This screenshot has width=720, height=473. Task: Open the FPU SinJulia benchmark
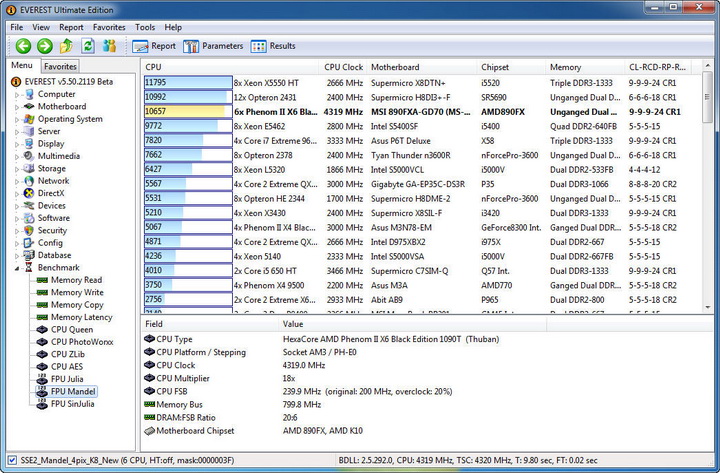coord(73,404)
